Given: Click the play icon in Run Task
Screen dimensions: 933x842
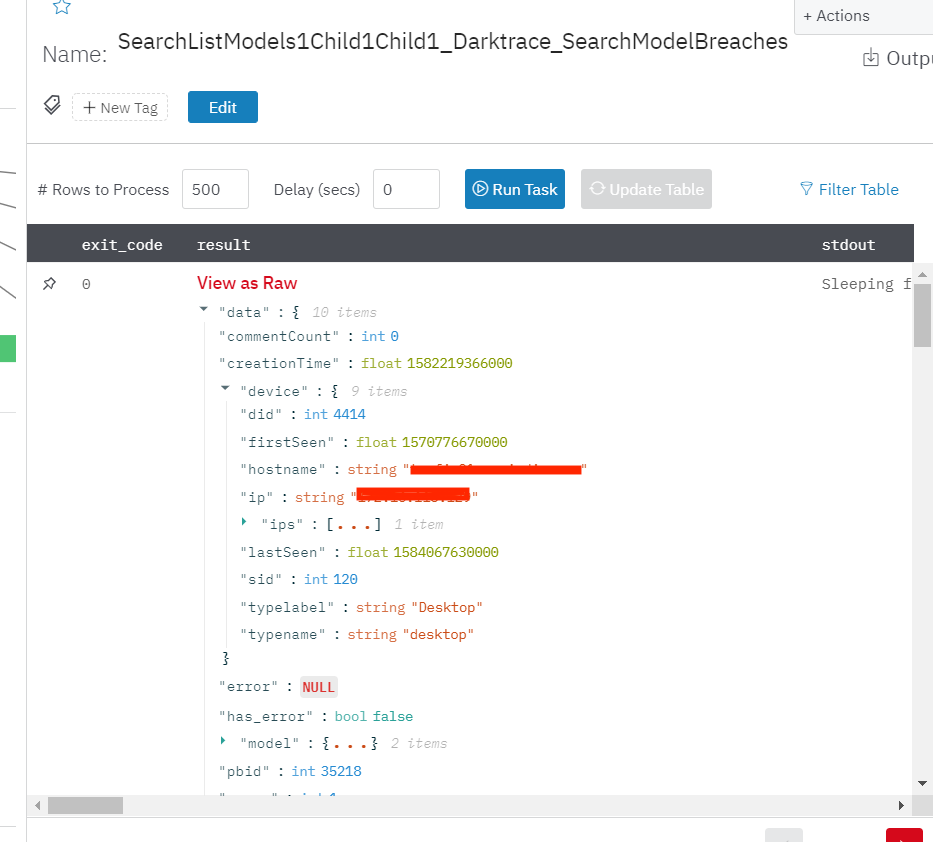Looking at the screenshot, I should pyautogui.click(x=480, y=189).
